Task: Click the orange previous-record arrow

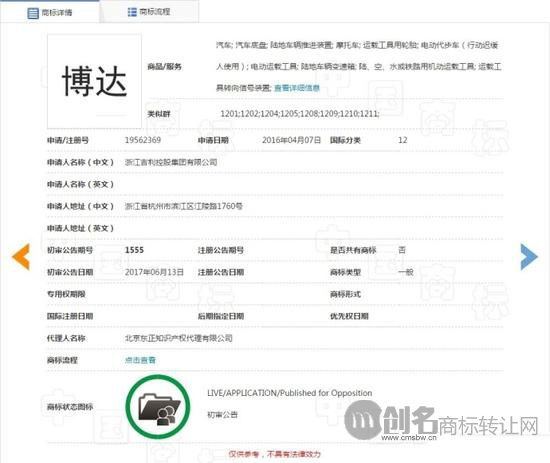Action: click(21, 257)
